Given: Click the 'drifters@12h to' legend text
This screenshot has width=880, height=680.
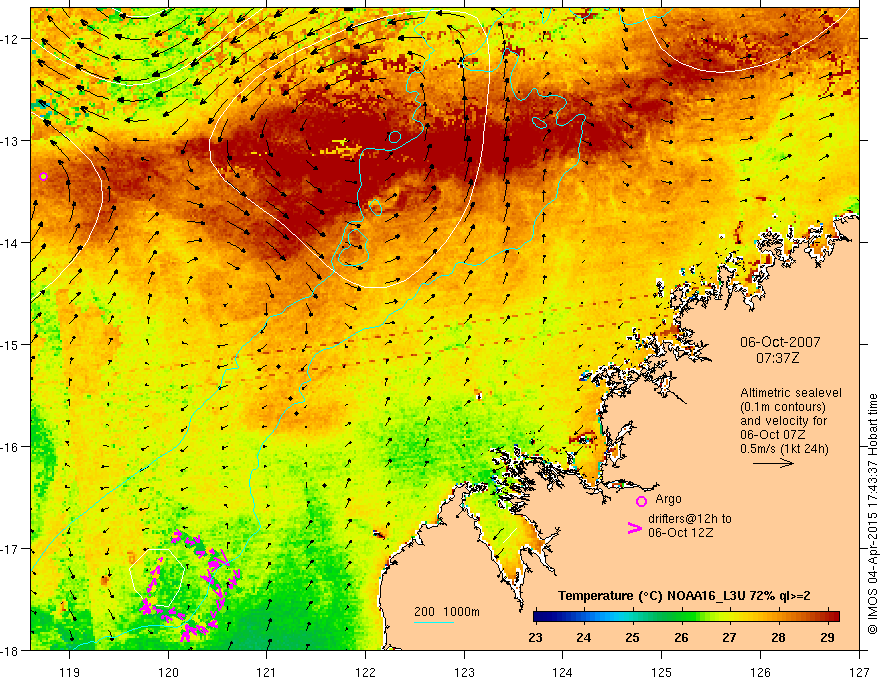Looking at the screenshot, I should [690, 518].
